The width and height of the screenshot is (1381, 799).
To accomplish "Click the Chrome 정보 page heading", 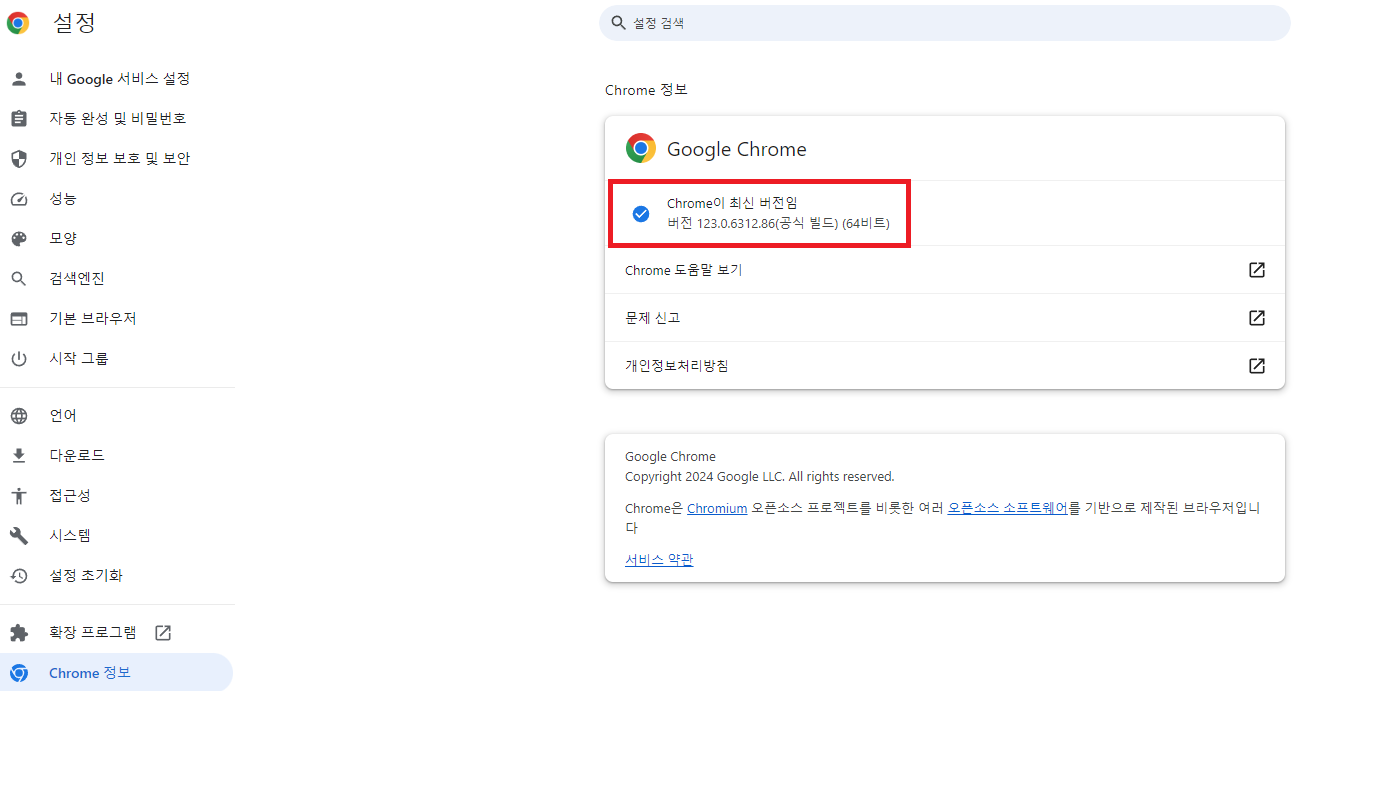I will pos(646,90).
